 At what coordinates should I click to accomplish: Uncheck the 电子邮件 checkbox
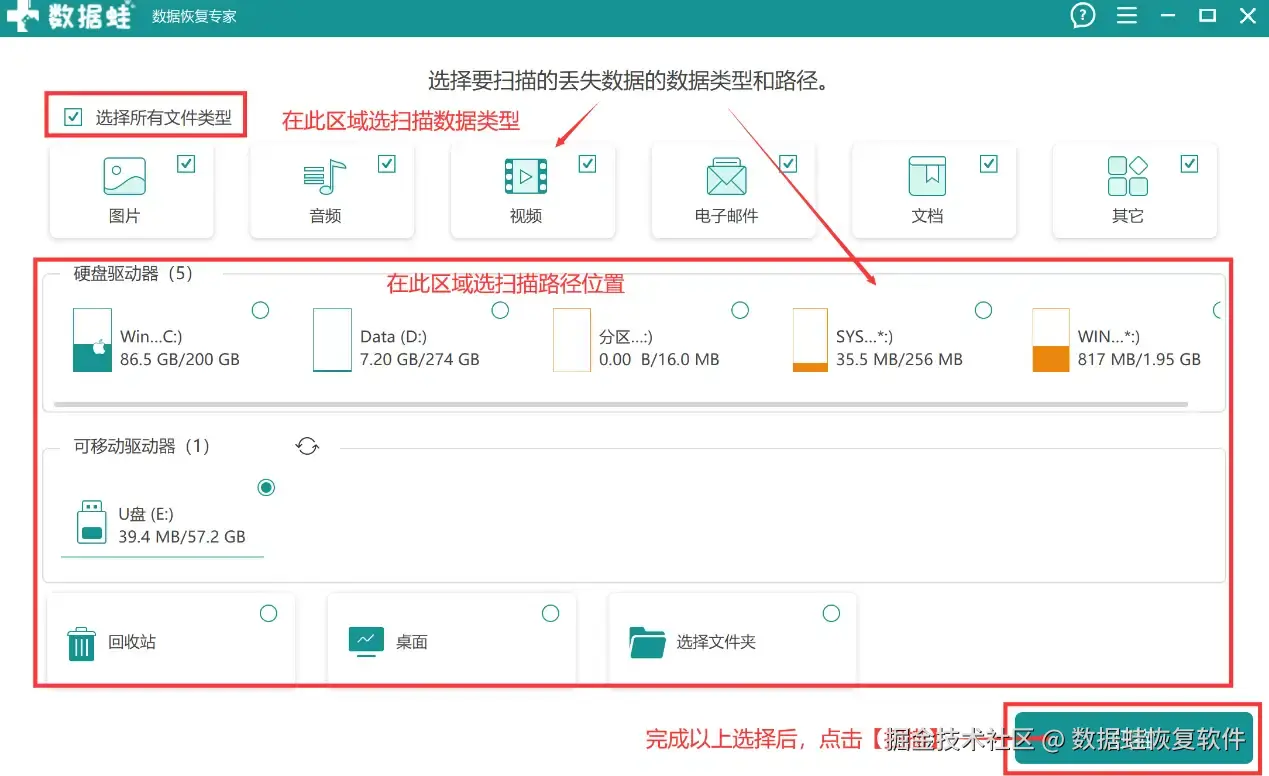coord(788,164)
